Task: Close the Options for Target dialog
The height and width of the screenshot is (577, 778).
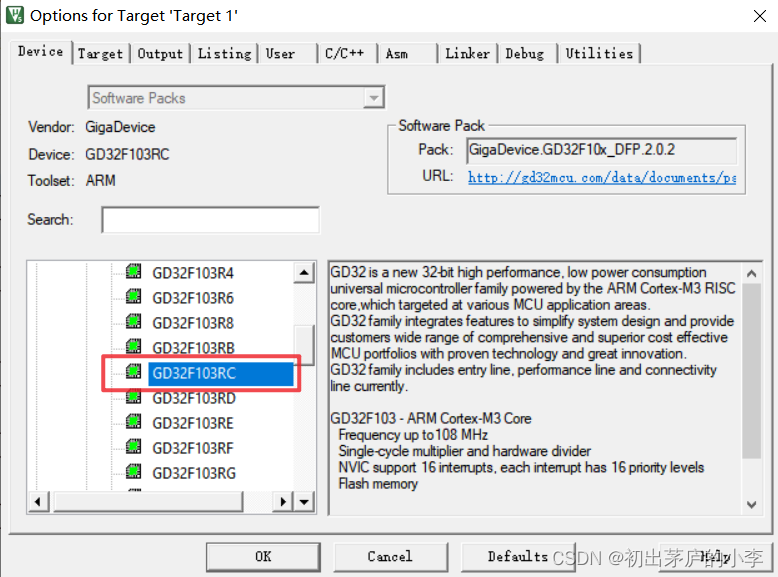Action: click(x=760, y=16)
